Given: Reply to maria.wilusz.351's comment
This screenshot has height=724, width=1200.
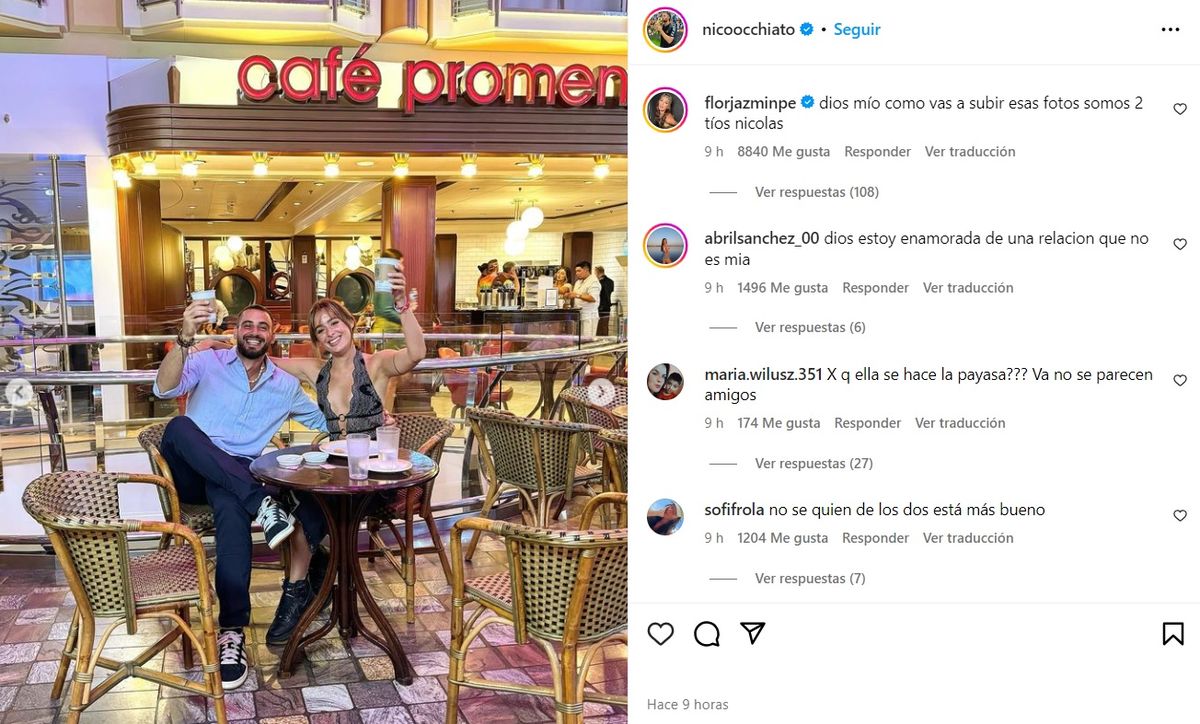Looking at the screenshot, I should click(867, 423).
